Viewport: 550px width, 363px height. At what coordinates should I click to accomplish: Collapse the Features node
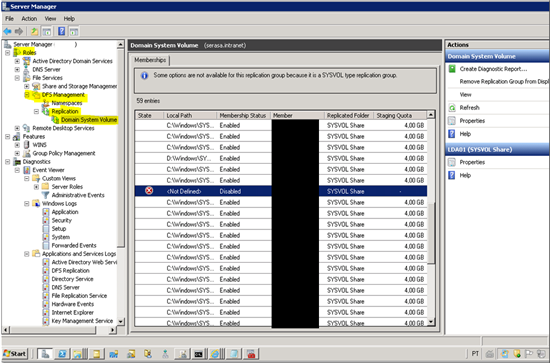point(7,136)
